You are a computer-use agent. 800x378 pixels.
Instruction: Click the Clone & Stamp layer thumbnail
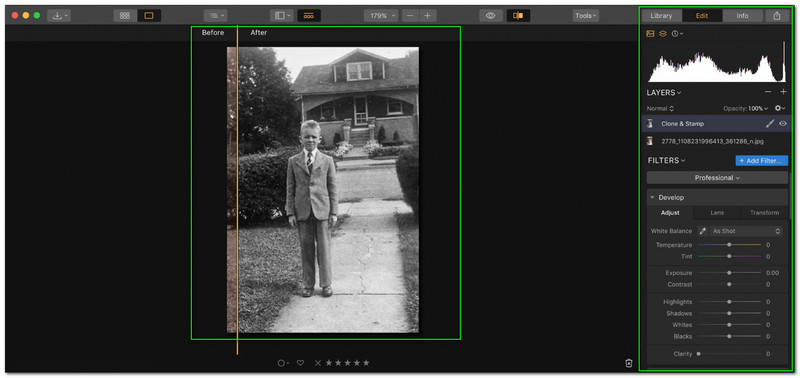click(650, 123)
